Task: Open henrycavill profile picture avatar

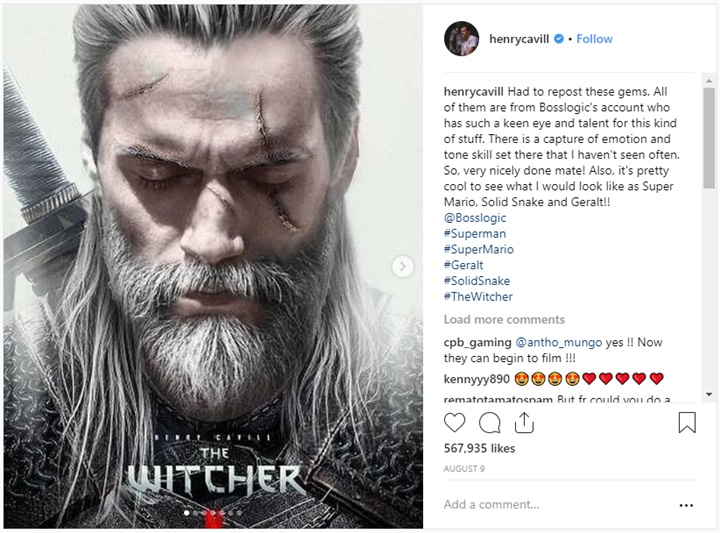Action: click(x=461, y=39)
